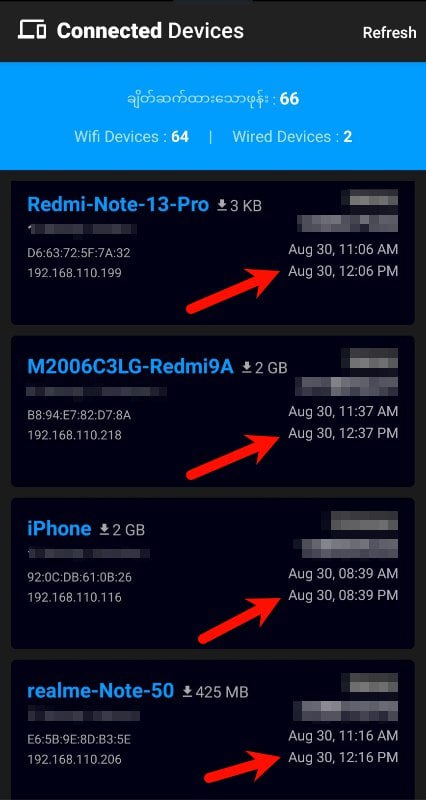Tap the download icon beside iPhone
Screen dimensions: 426x800
(104, 530)
